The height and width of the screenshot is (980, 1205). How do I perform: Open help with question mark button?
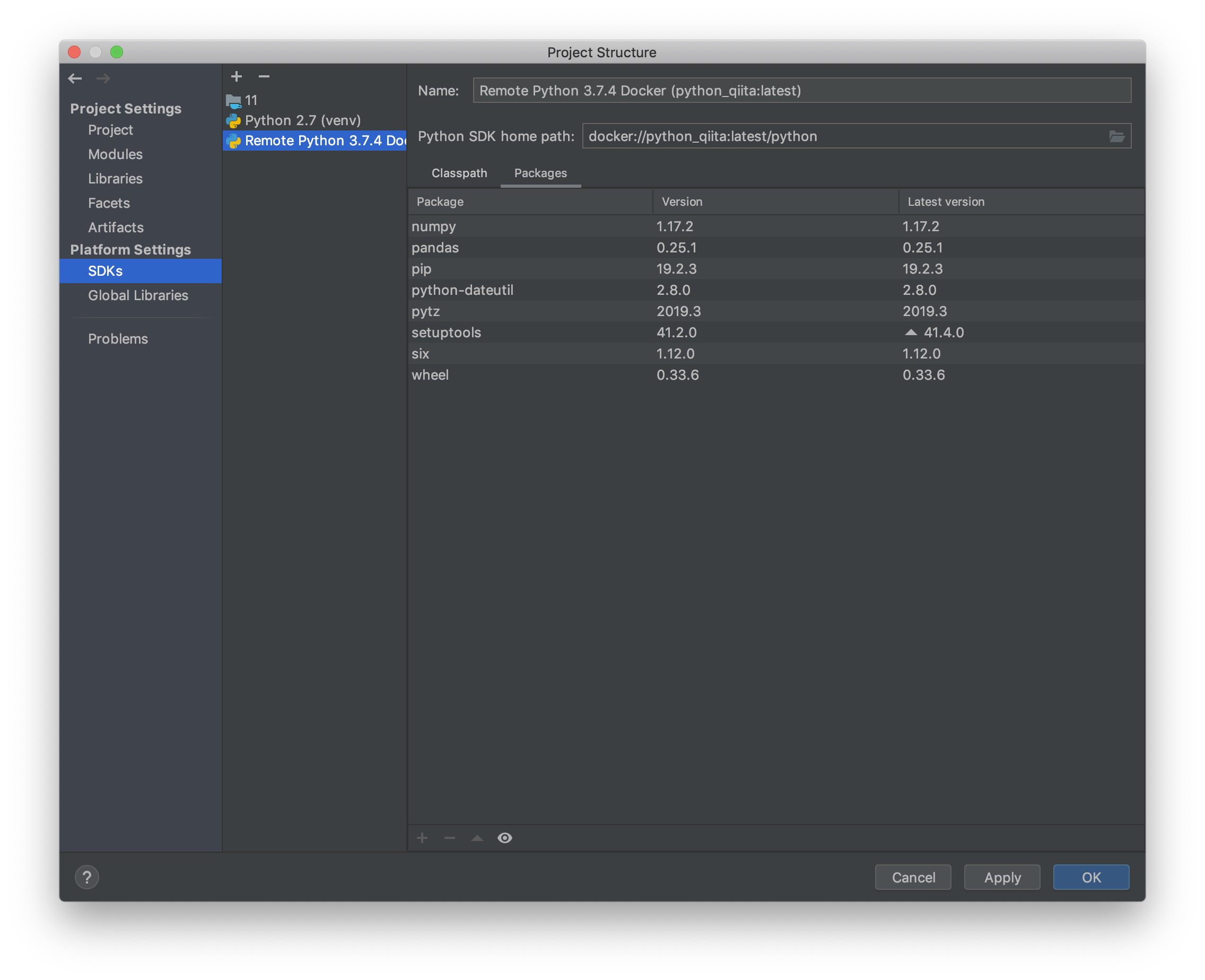pos(87,877)
